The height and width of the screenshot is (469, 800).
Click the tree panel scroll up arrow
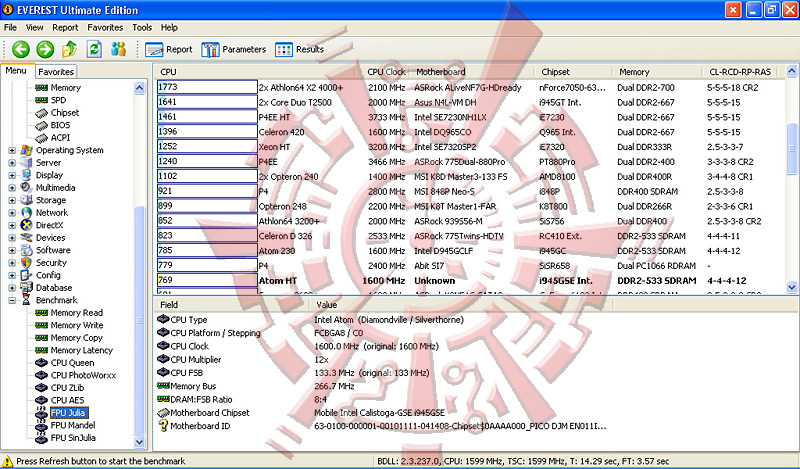pyautogui.click(x=139, y=88)
